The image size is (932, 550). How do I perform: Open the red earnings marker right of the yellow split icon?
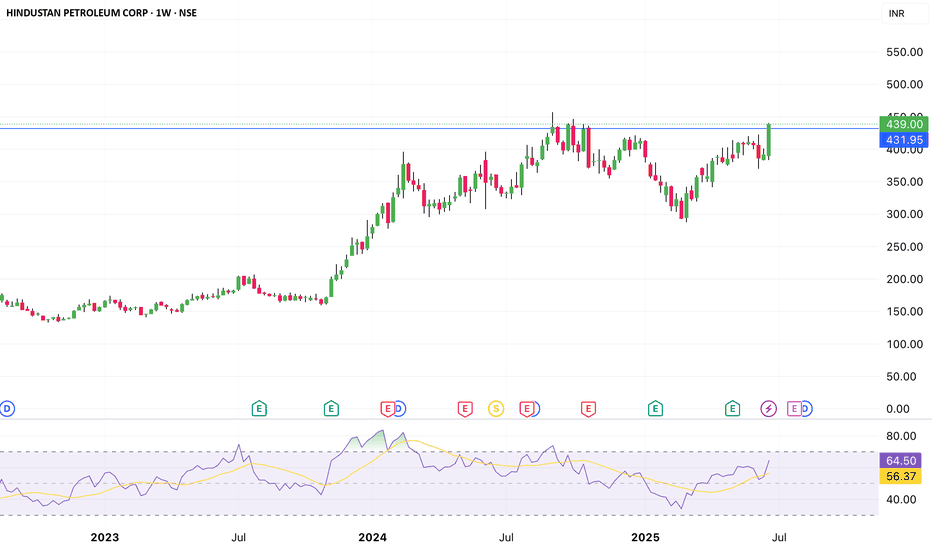tap(526, 408)
